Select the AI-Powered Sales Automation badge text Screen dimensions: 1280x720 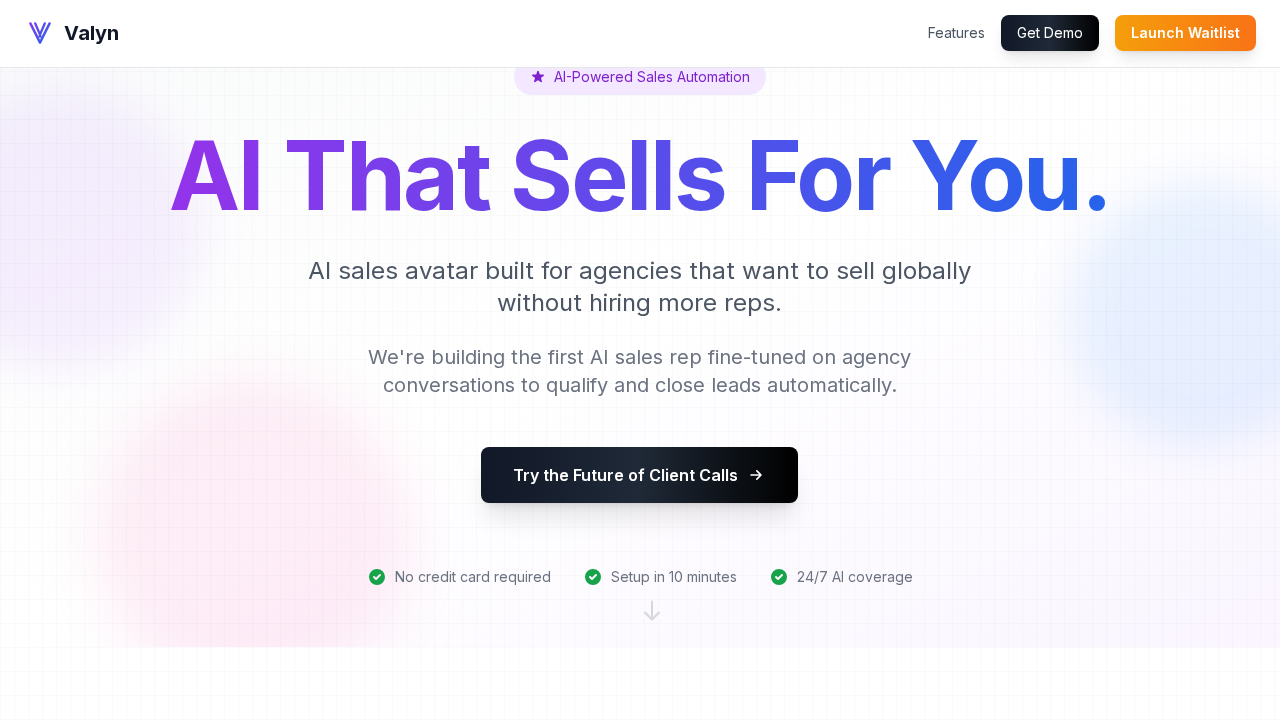click(652, 77)
